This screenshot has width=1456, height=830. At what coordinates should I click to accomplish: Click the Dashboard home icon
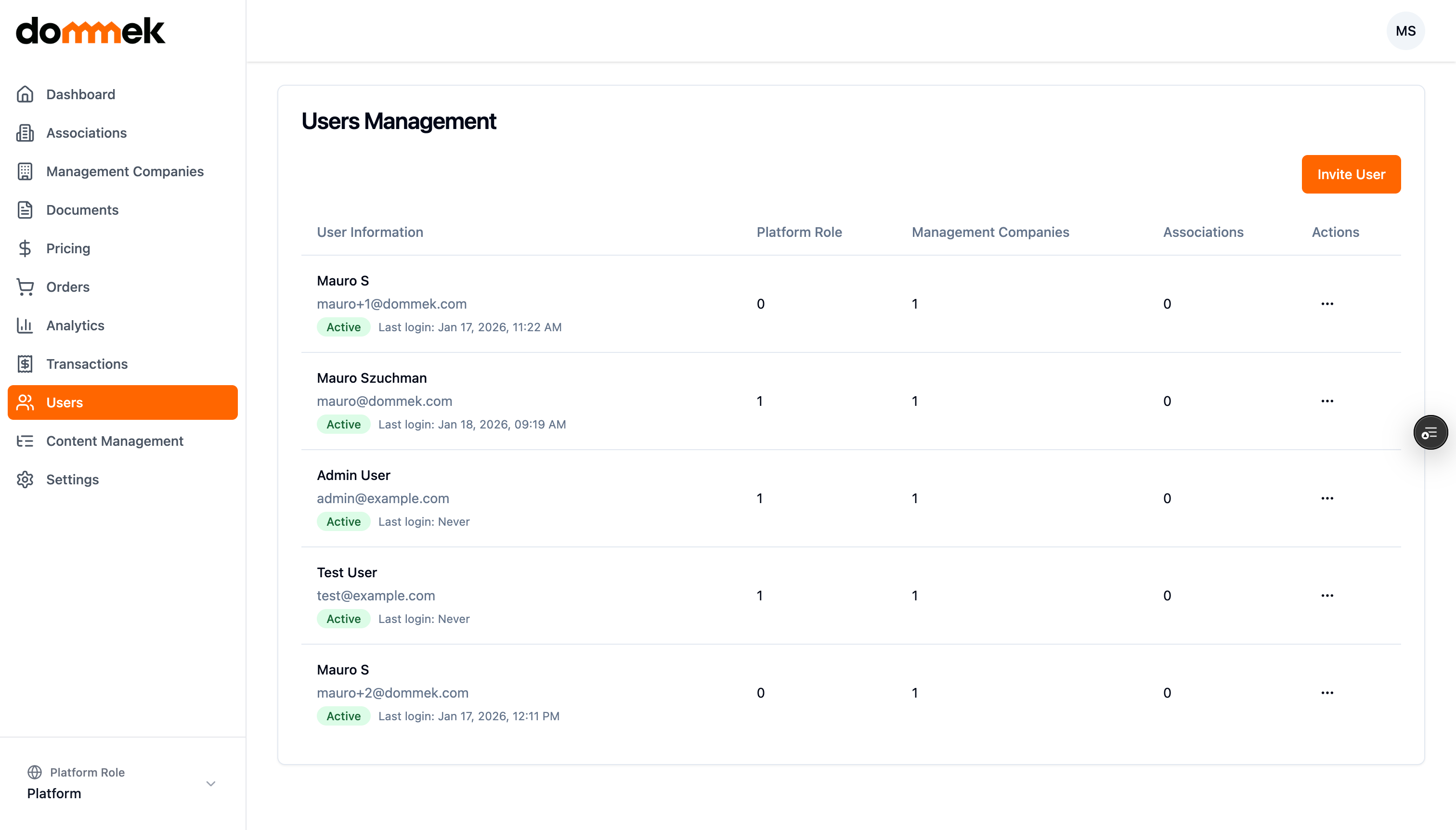tap(25, 94)
